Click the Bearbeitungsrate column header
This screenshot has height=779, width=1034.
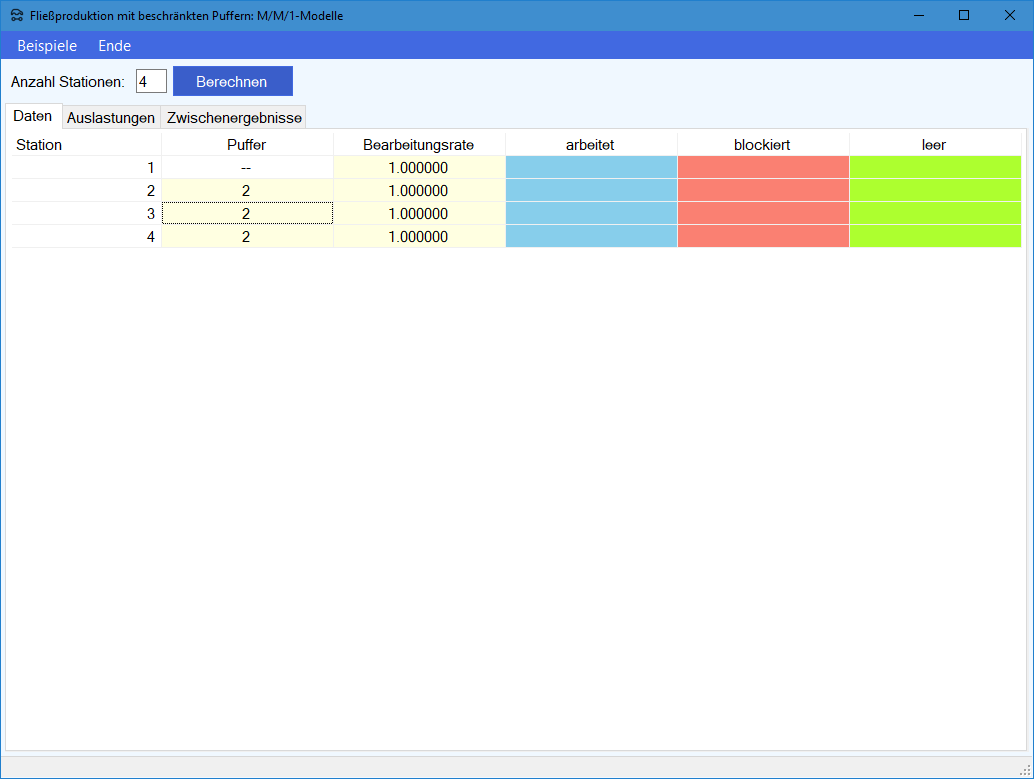click(418, 145)
